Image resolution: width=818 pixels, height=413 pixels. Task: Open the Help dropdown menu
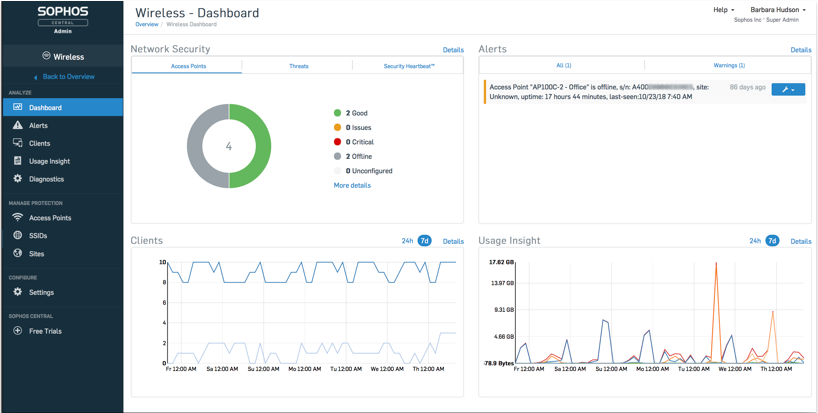pyautogui.click(x=724, y=10)
